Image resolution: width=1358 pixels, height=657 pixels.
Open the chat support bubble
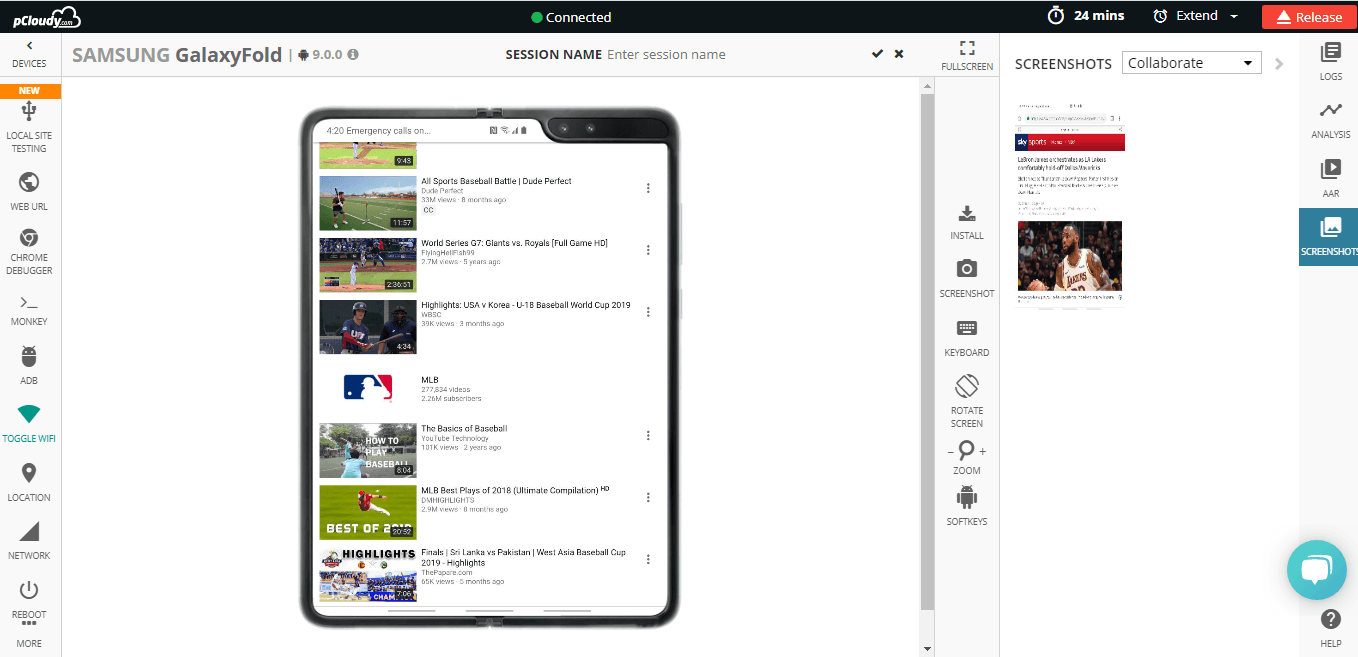pos(1316,570)
